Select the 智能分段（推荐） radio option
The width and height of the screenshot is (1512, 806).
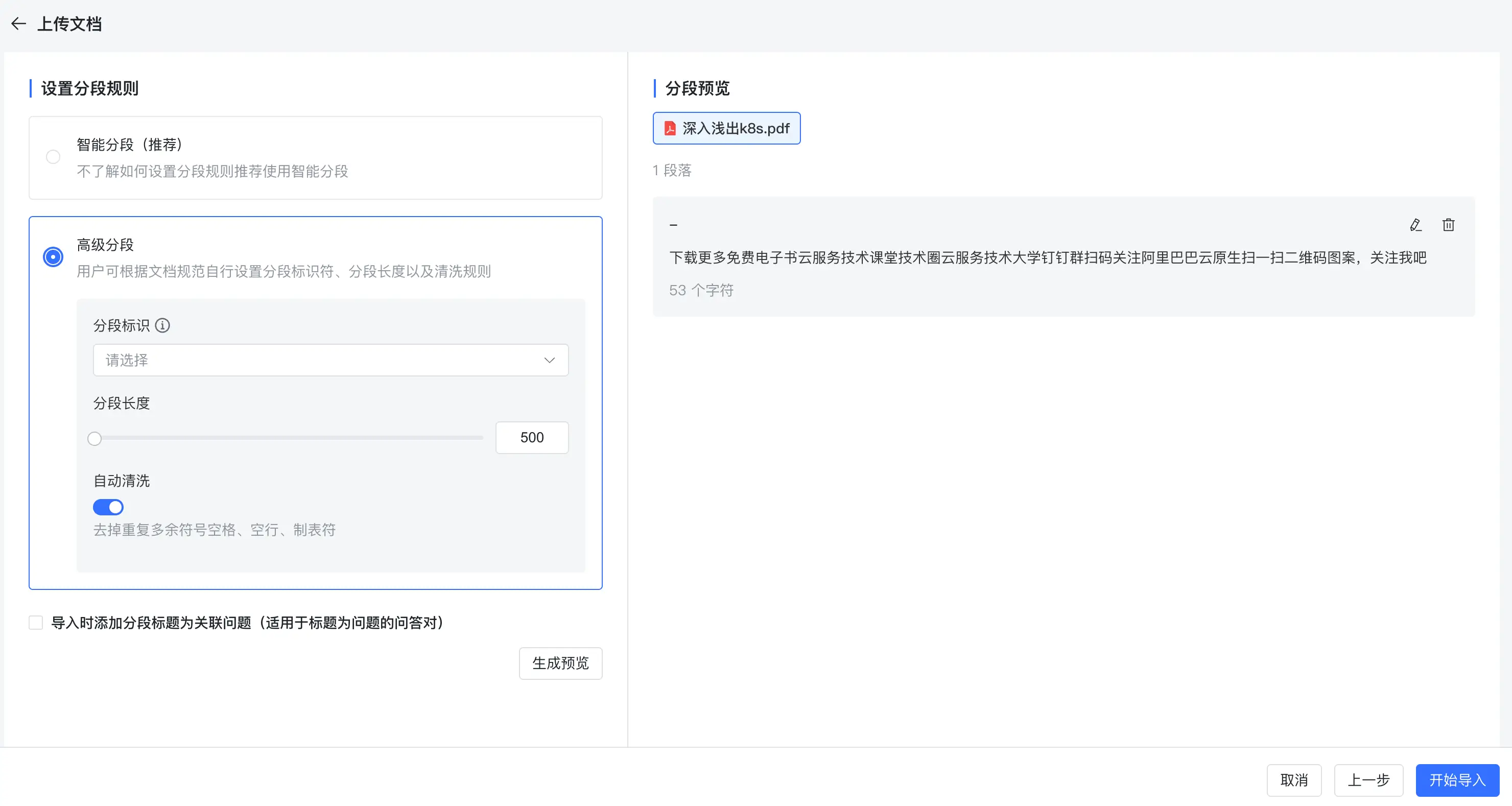coord(53,157)
